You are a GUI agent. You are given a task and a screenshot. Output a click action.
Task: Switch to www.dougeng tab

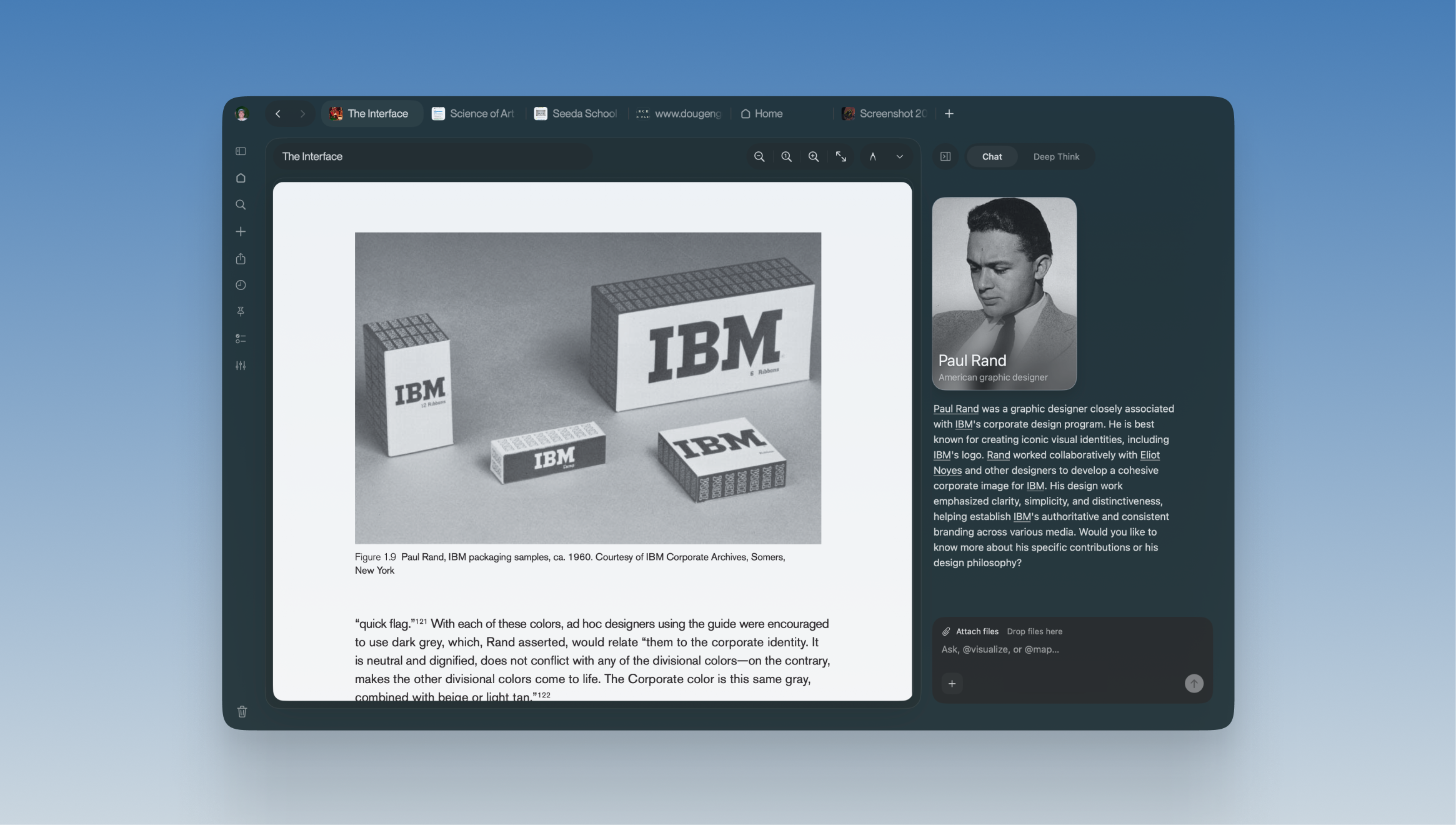679,114
